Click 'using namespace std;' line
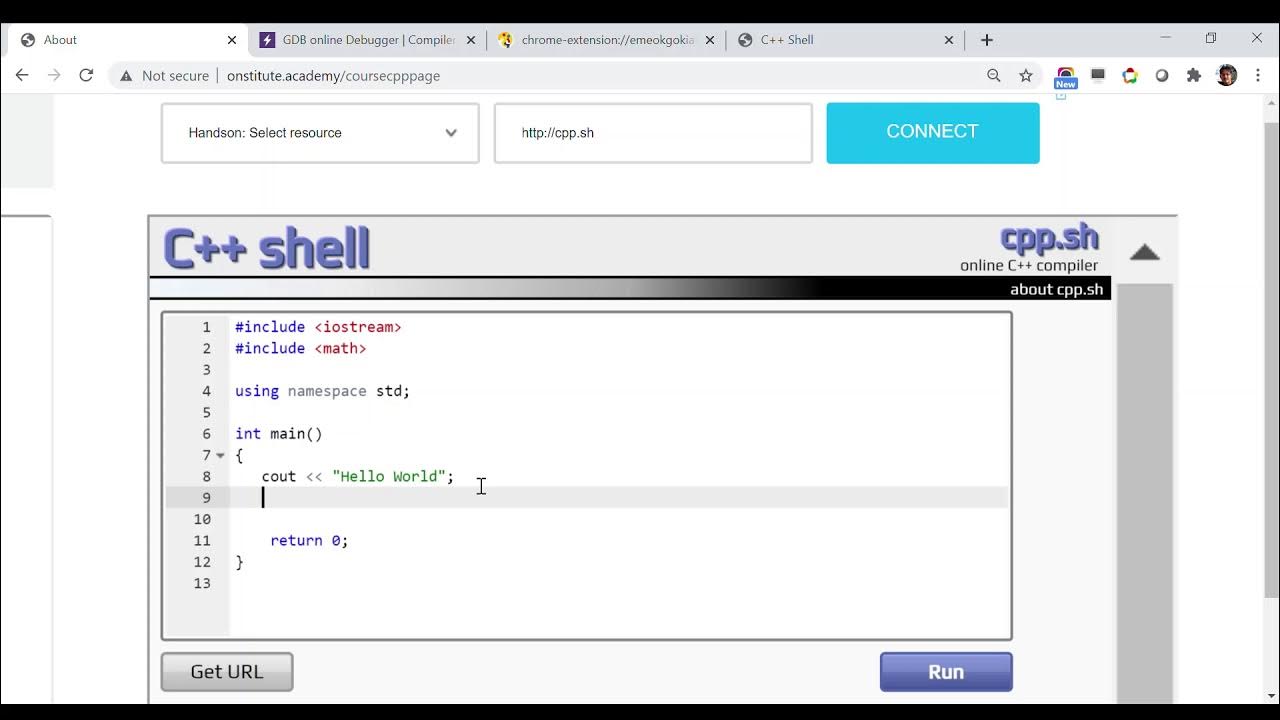 (322, 391)
